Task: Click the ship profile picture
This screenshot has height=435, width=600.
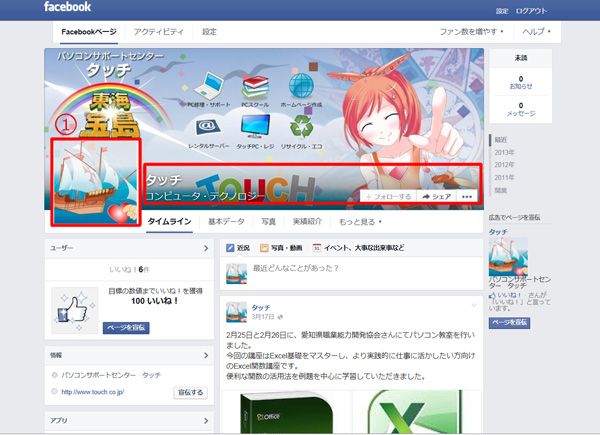Action: pyautogui.click(x=96, y=182)
